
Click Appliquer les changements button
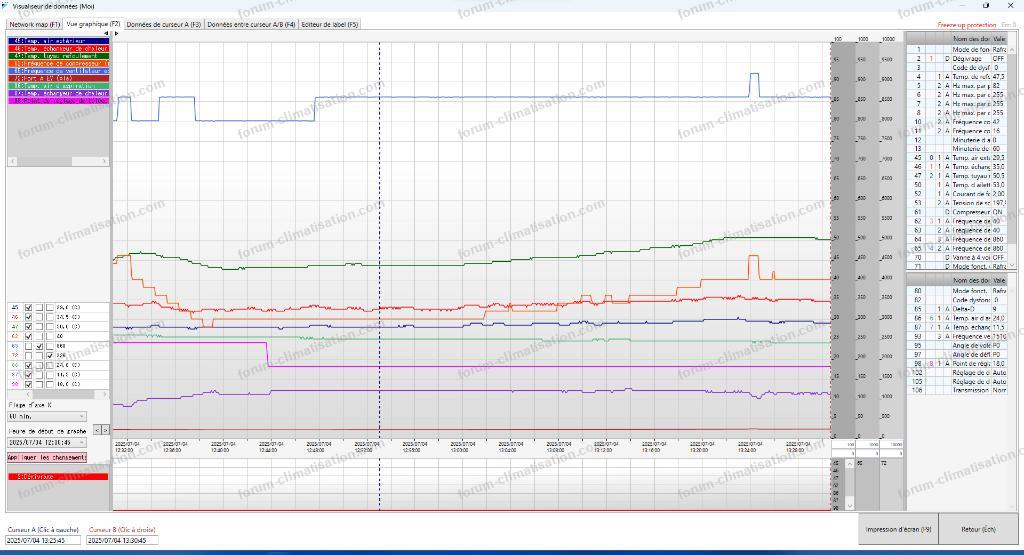pos(47,458)
